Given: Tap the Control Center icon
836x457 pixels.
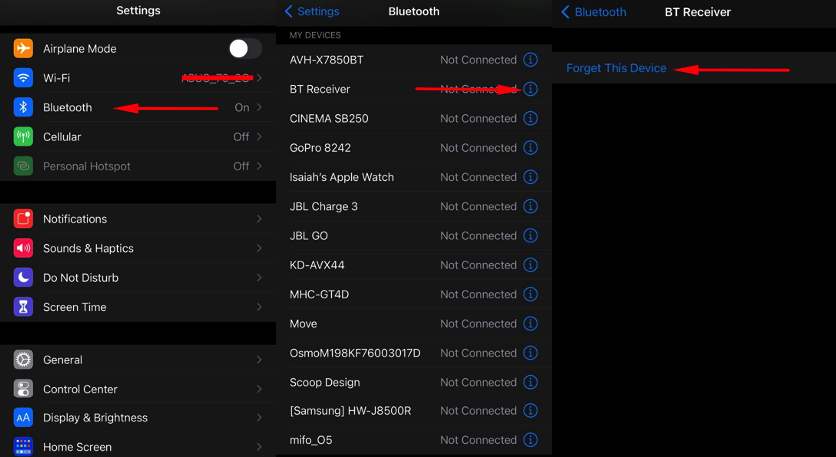Looking at the screenshot, I should pos(23,389).
